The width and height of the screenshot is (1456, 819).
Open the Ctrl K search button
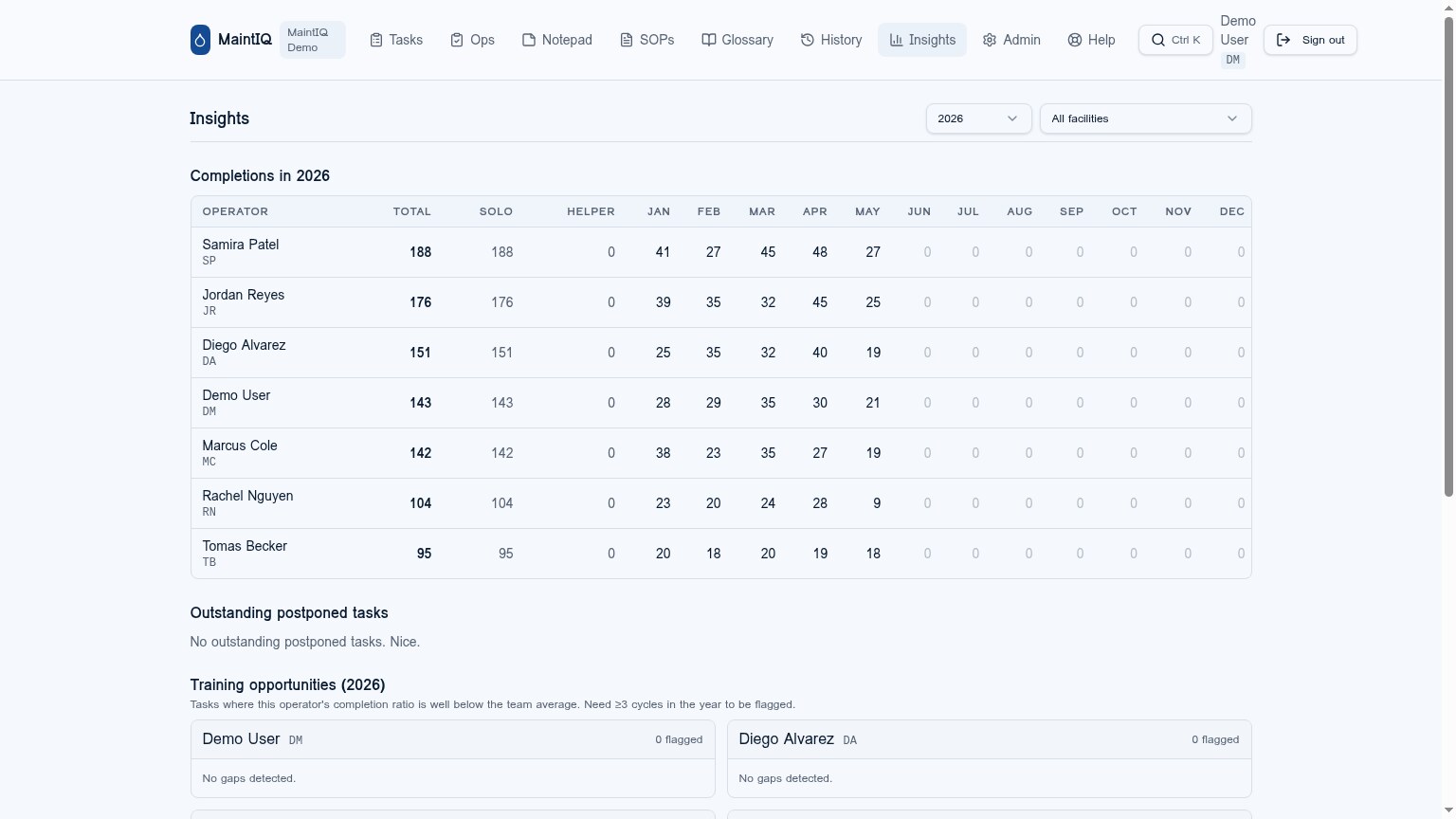point(1175,40)
